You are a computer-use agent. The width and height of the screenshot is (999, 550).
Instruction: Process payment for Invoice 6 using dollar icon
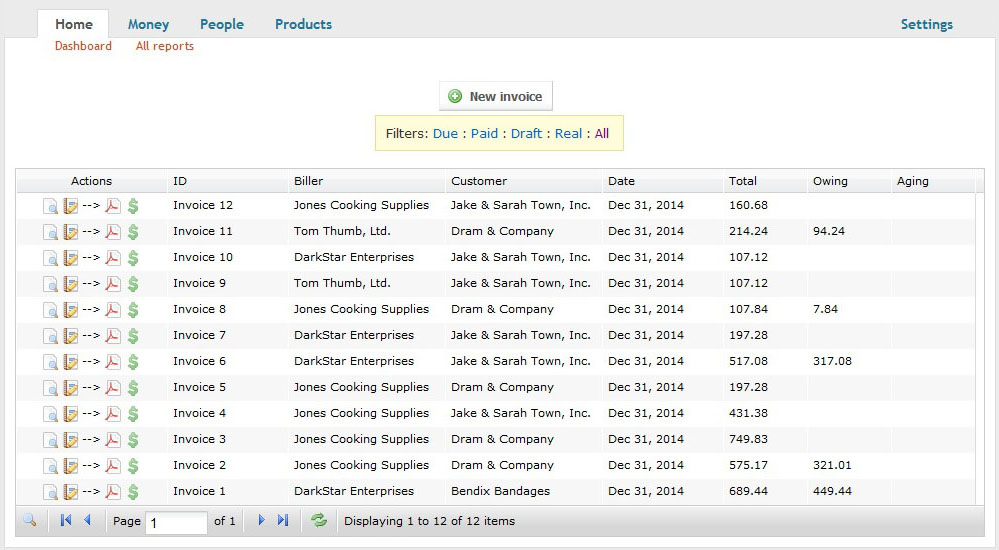tap(133, 362)
